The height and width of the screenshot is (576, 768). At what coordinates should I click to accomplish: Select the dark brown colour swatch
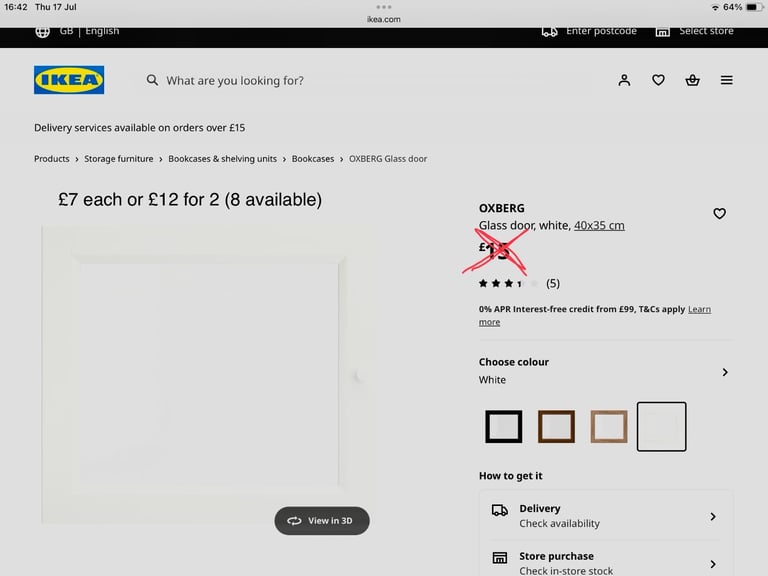point(556,427)
